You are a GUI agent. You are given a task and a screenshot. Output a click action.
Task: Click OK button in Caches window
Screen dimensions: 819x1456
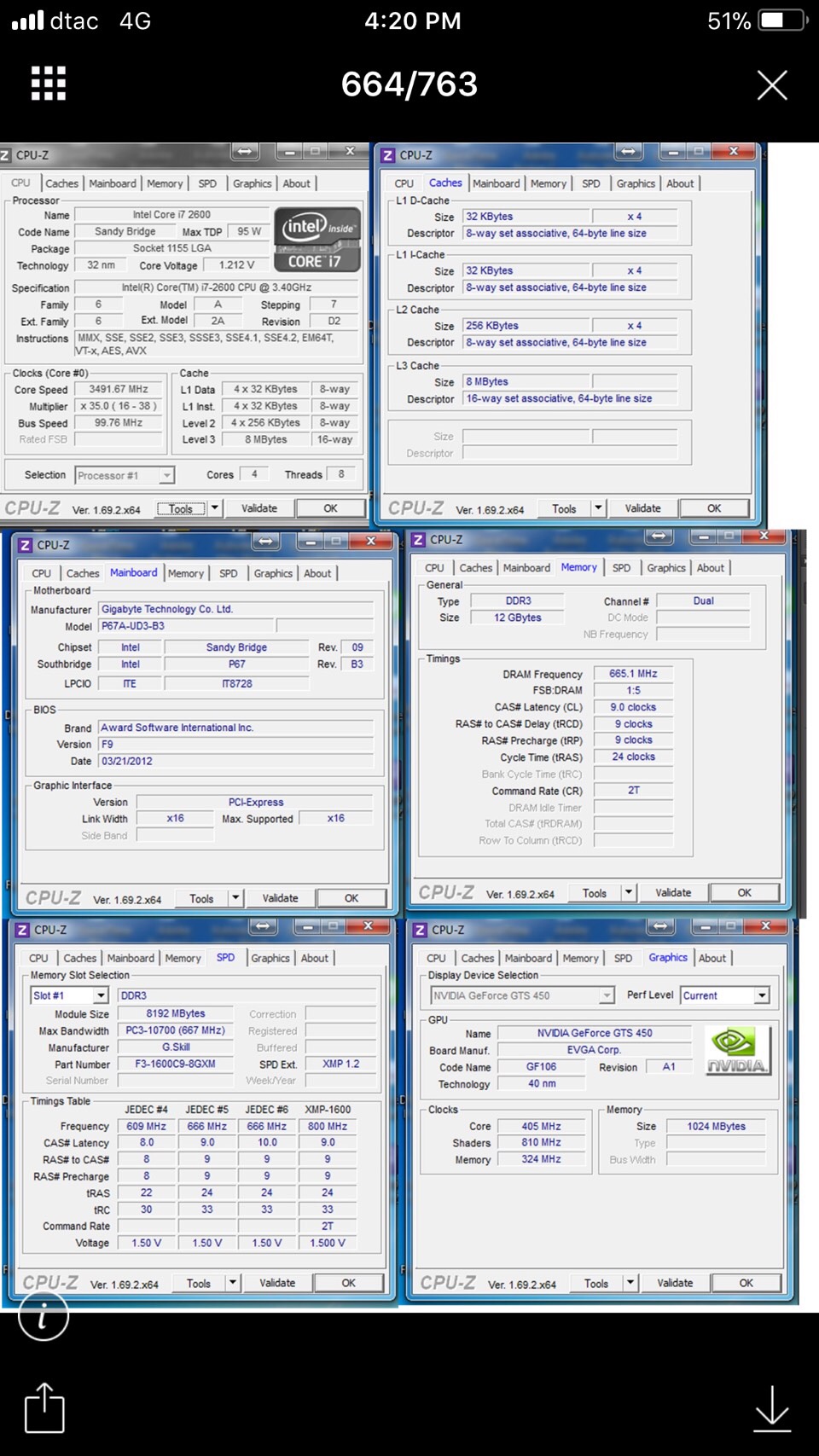[714, 508]
